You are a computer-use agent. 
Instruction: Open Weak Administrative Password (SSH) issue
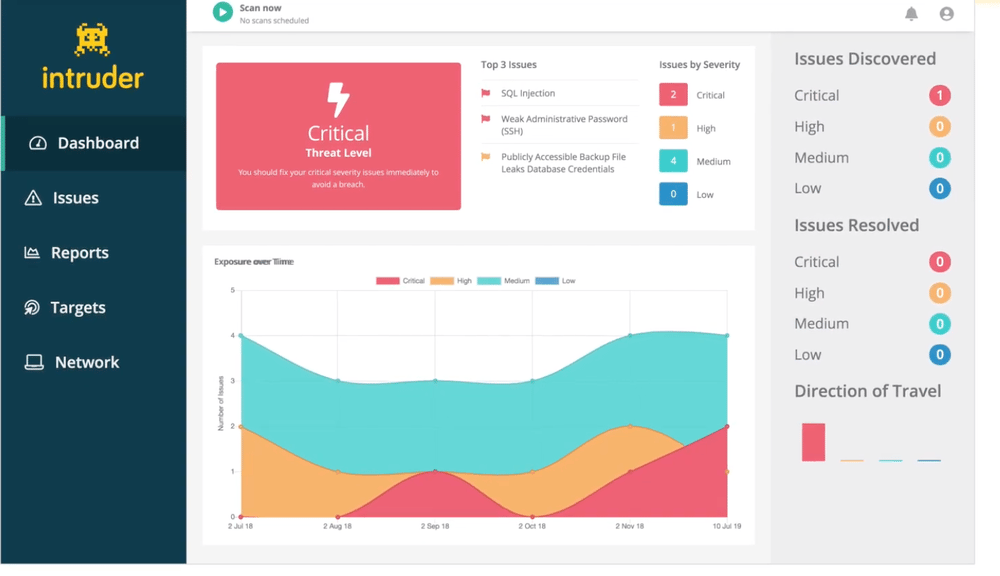point(564,125)
